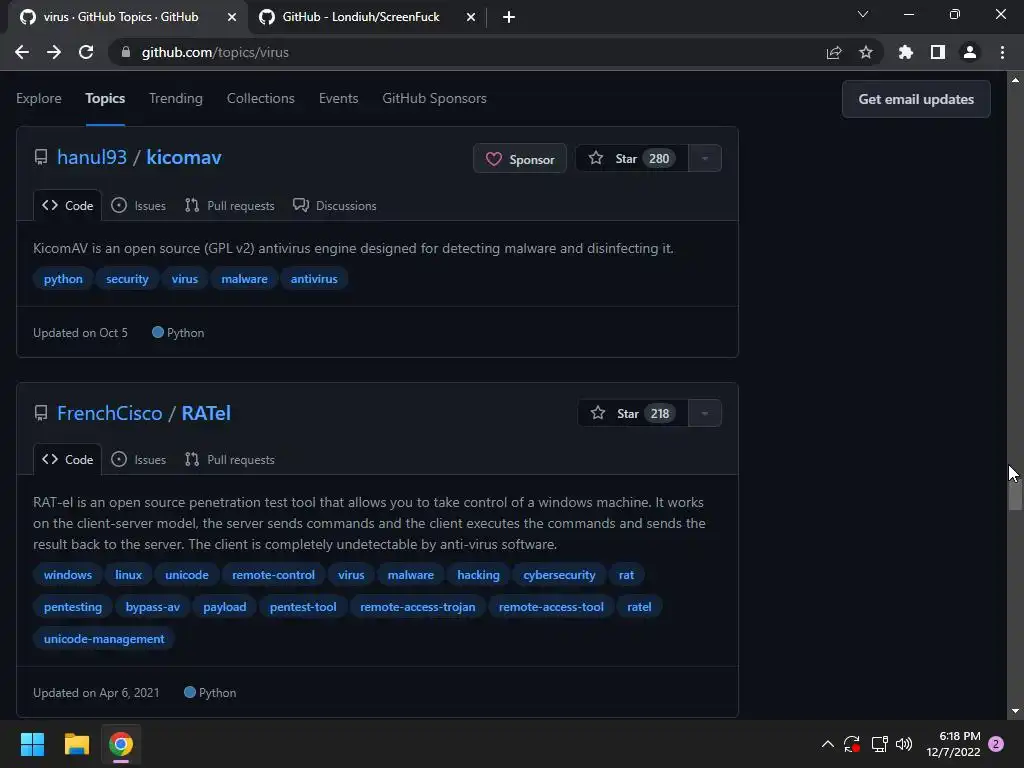Click the scrollbar down arrow
1024x768 pixels.
pyautogui.click(x=1015, y=711)
